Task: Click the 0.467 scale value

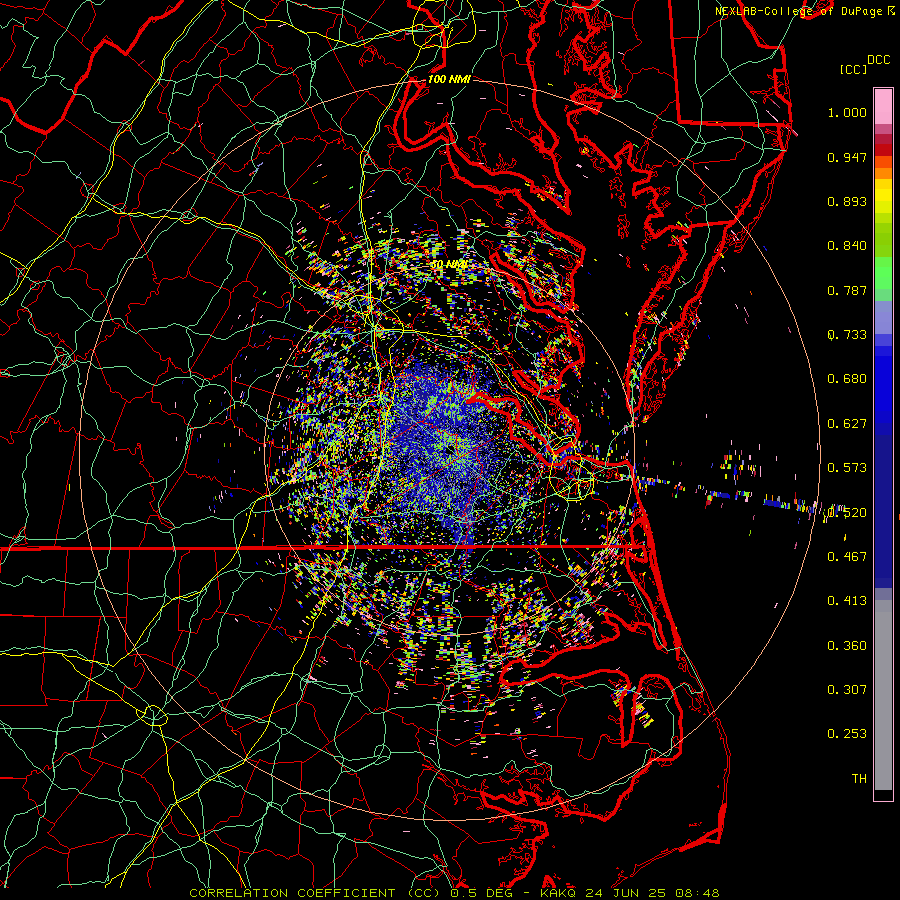Action: (847, 557)
